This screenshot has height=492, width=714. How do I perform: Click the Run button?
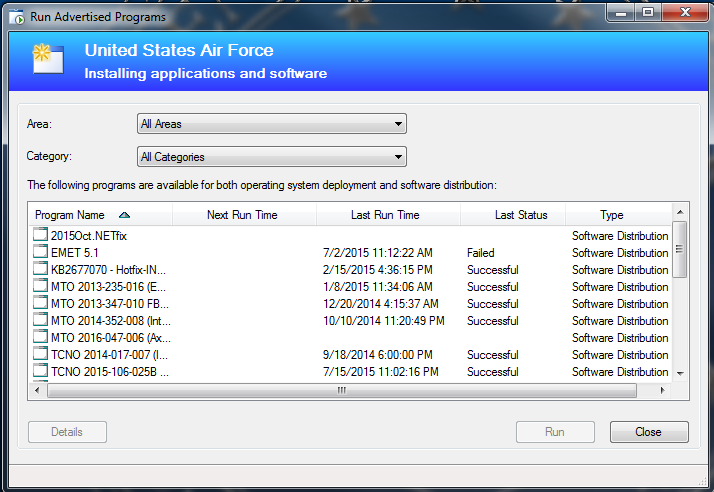554,432
